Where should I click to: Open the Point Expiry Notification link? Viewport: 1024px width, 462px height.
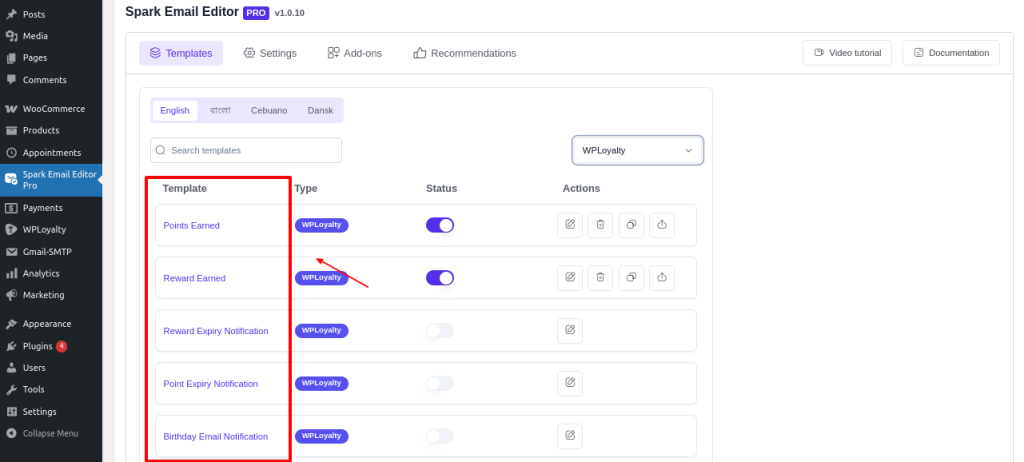(x=210, y=384)
